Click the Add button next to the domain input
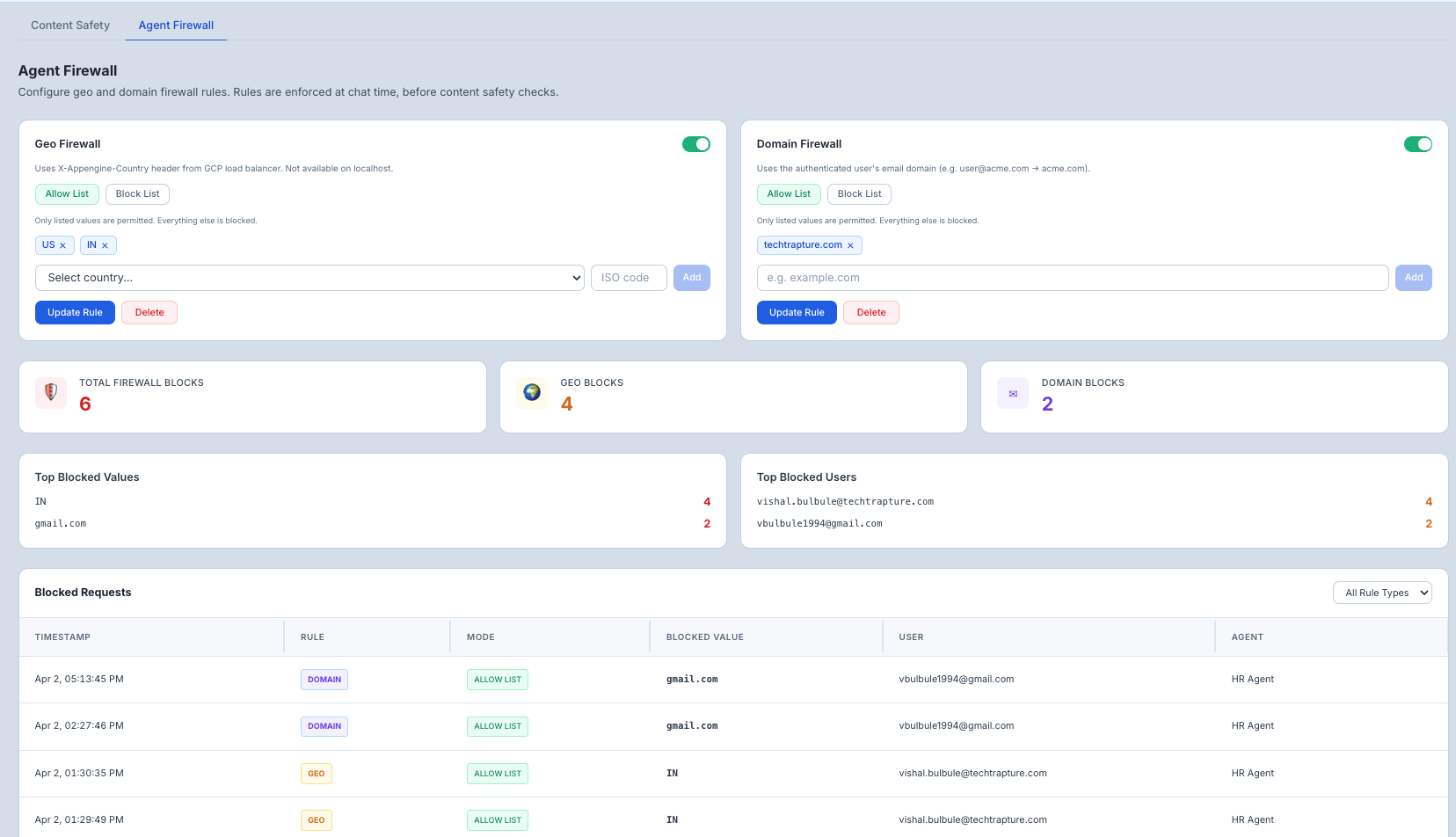 (1413, 277)
